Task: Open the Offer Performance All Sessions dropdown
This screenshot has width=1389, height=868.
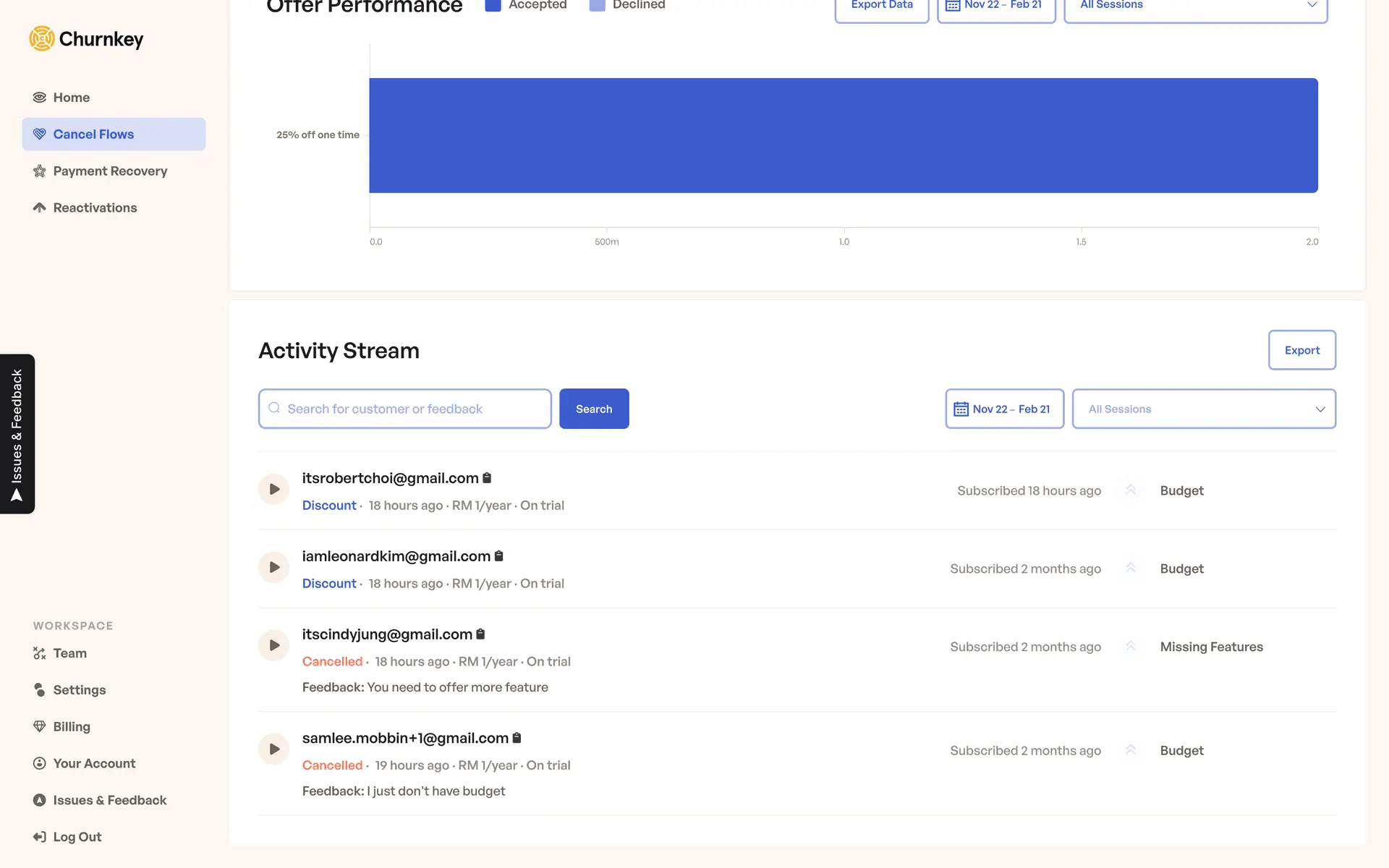Action: coord(1195,6)
